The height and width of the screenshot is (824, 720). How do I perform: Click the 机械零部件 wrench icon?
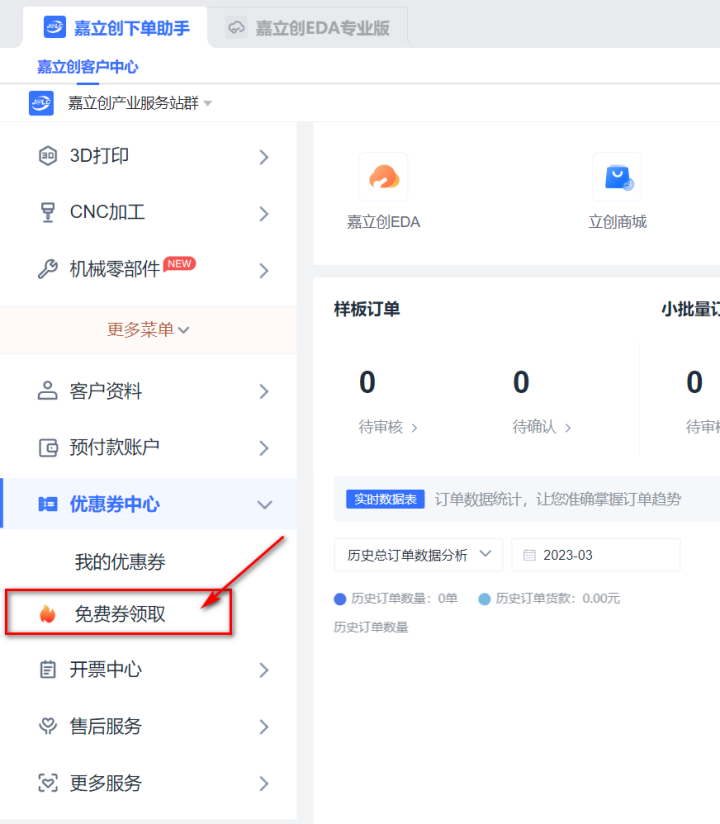(x=48, y=269)
